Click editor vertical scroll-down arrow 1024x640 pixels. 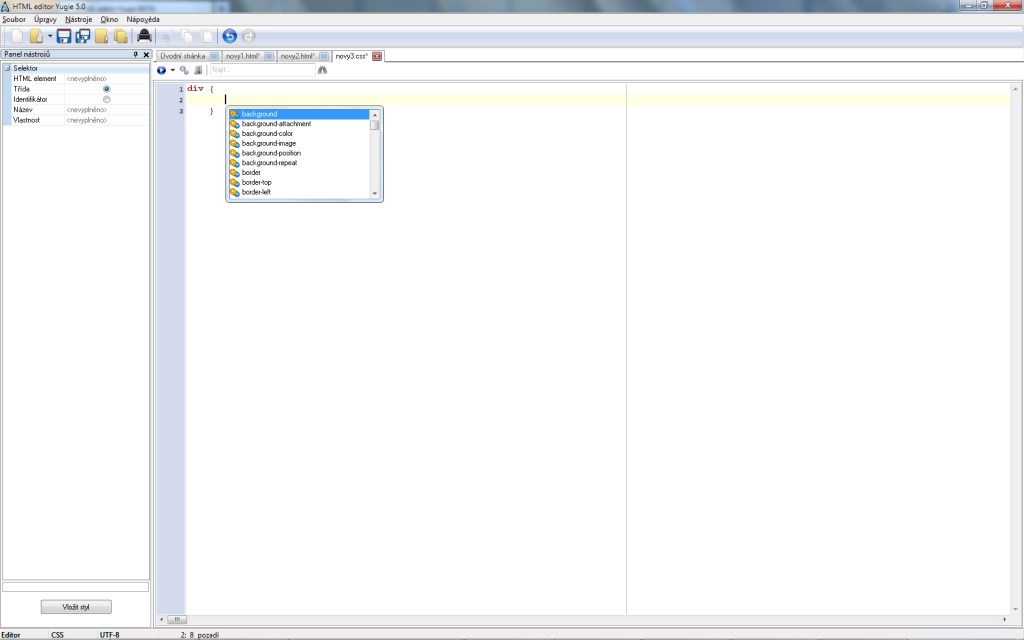1016,609
